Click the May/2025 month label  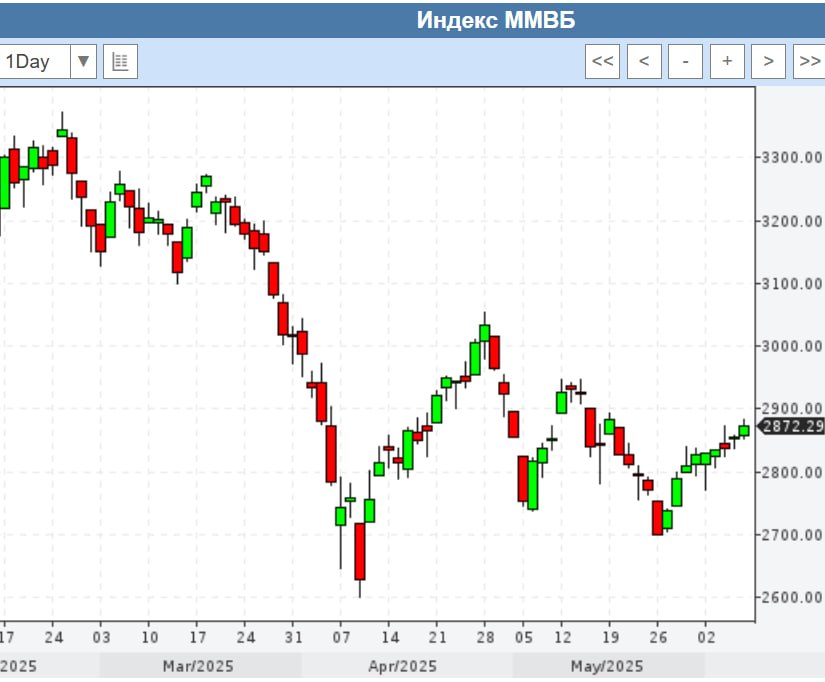[x=607, y=667]
